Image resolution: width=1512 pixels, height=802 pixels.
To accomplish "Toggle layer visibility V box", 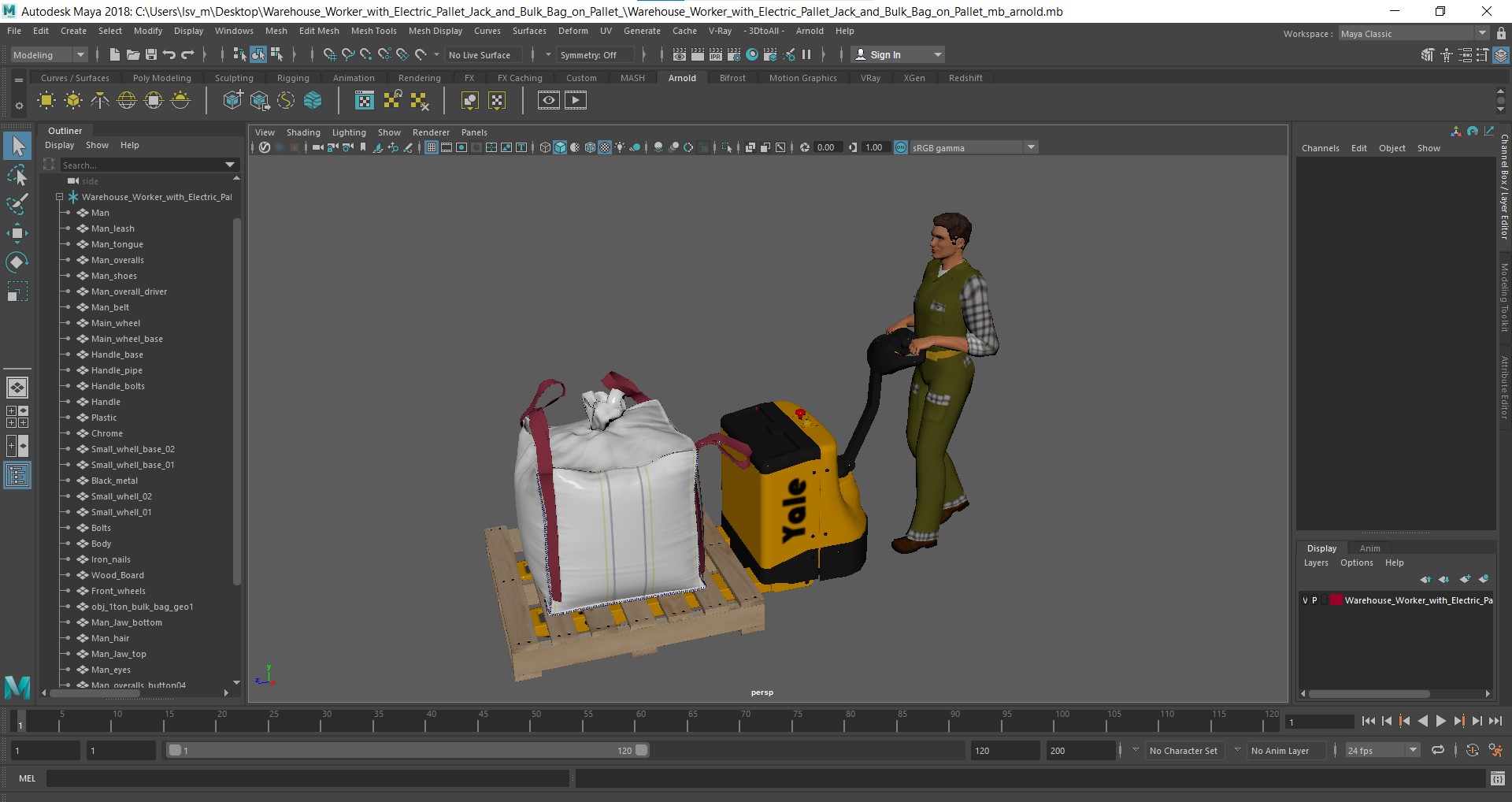I will (1305, 600).
